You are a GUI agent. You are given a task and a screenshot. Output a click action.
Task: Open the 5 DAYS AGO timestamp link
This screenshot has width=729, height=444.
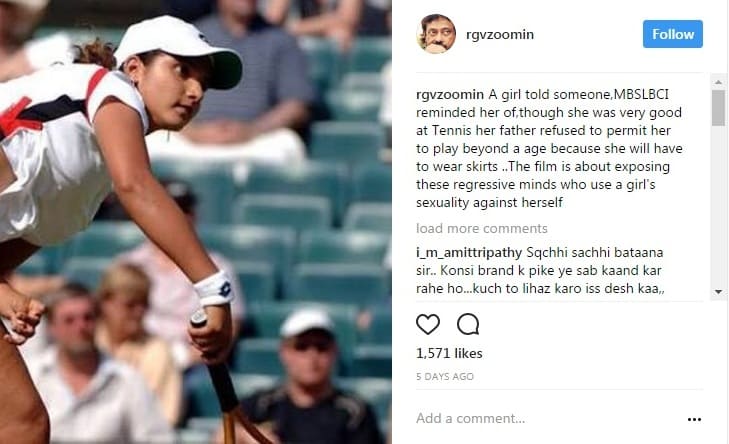tap(445, 377)
